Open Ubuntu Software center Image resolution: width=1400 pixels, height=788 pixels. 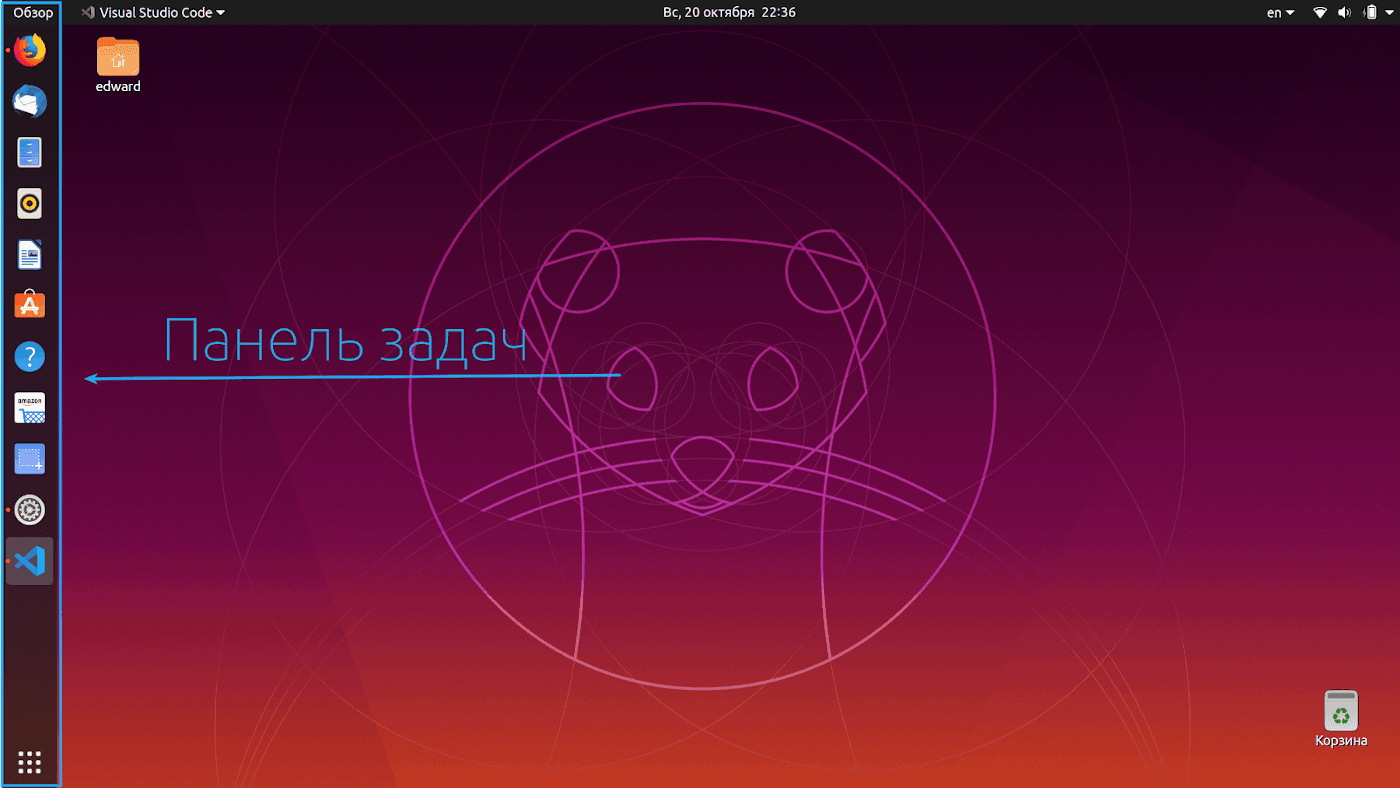pos(30,305)
